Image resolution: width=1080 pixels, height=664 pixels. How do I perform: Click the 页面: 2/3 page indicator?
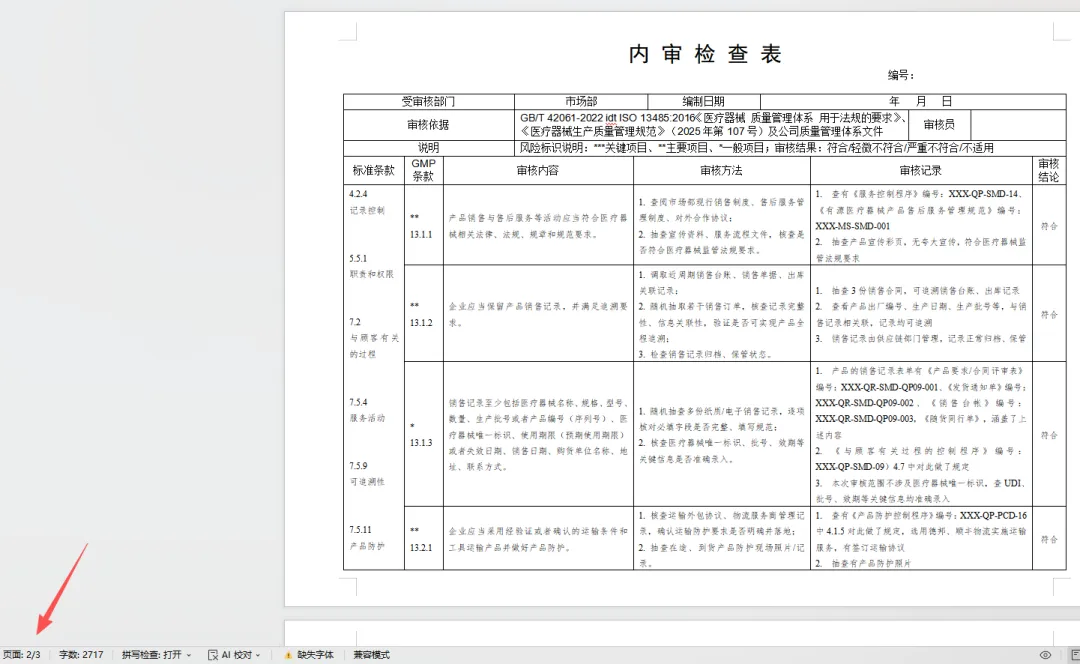22,655
